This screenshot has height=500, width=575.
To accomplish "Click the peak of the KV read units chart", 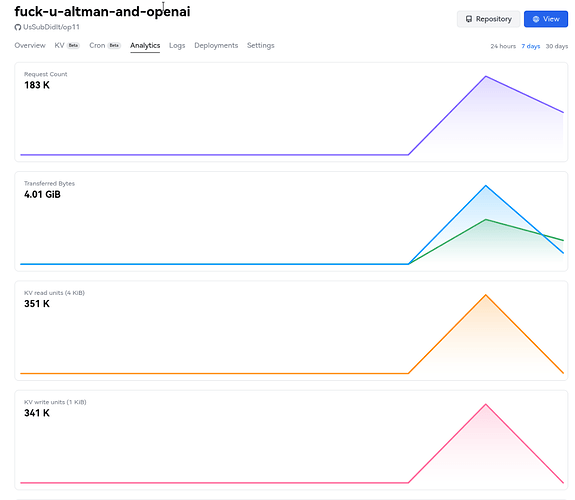I will click(x=486, y=295).
